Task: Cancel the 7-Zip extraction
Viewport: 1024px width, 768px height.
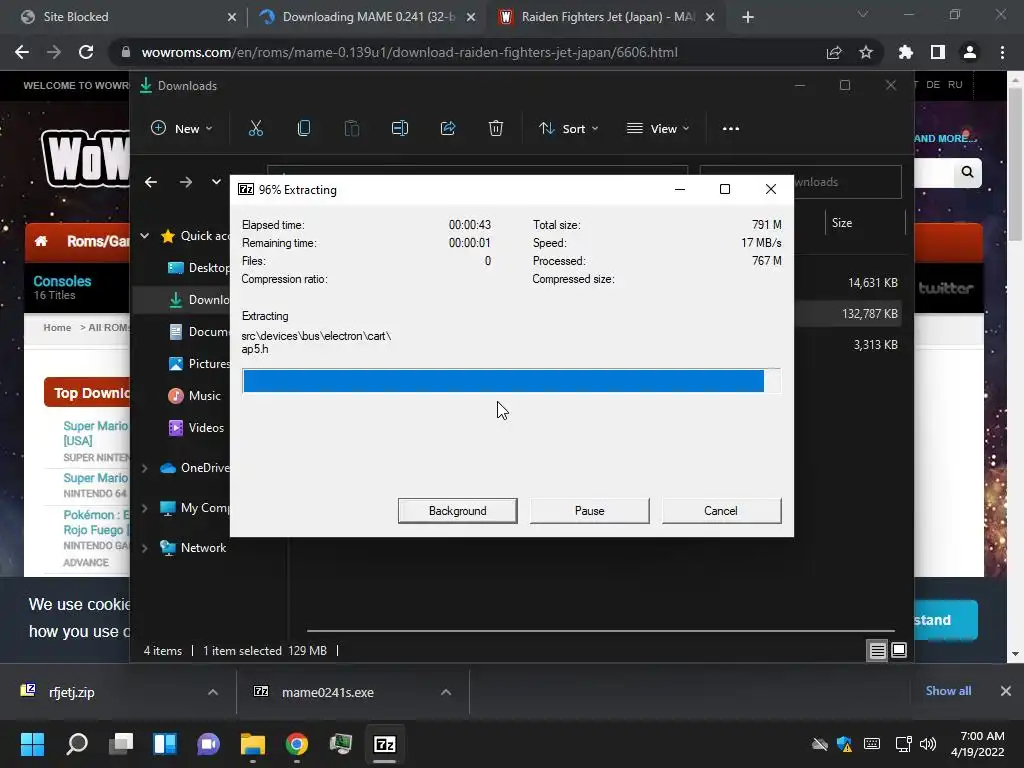Action: click(x=721, y=511)
